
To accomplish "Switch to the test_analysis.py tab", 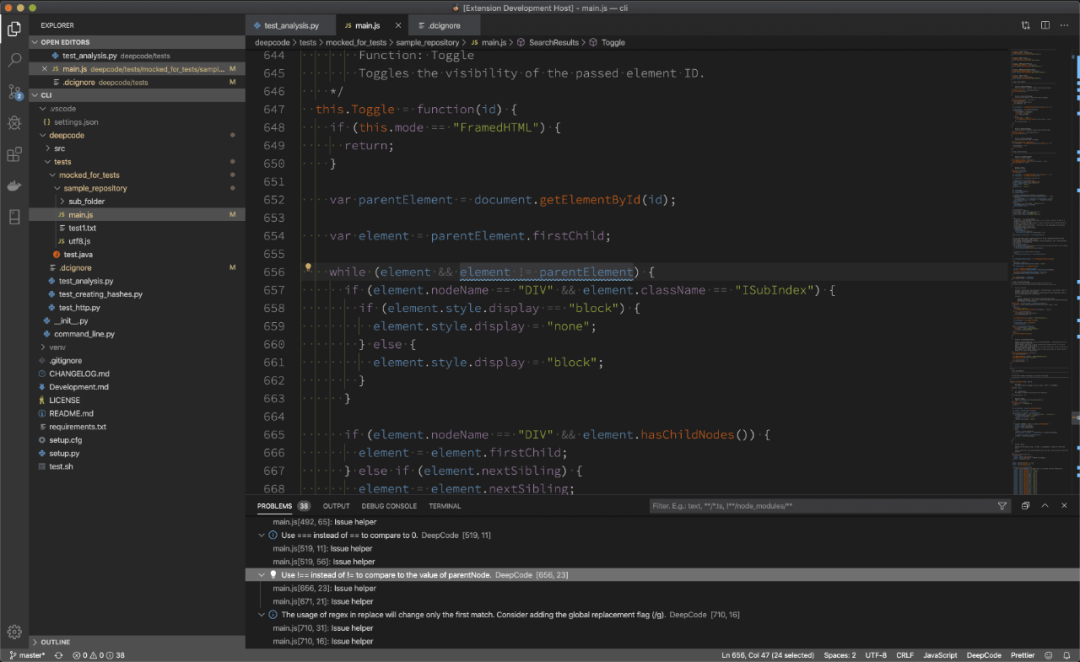I will click(x=291, y=25).
